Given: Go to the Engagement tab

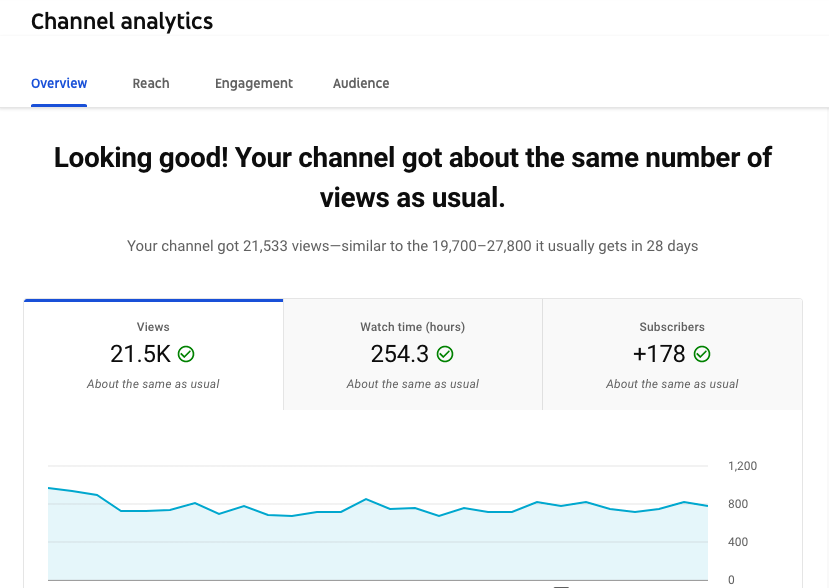Looking at the screenshot, I should coord(254,83).
